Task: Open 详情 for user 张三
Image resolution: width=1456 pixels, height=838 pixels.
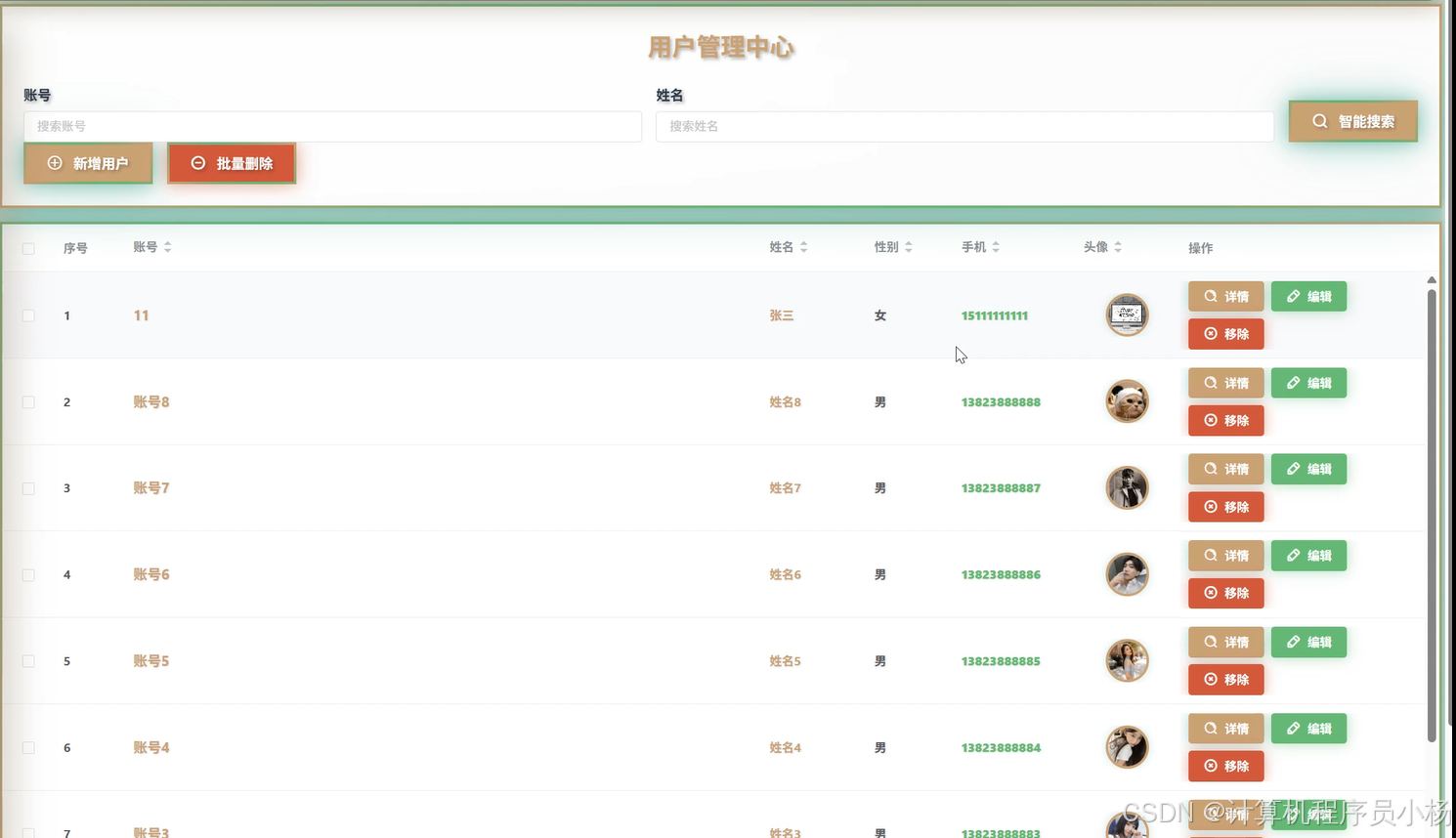Action: point(1225,296)
